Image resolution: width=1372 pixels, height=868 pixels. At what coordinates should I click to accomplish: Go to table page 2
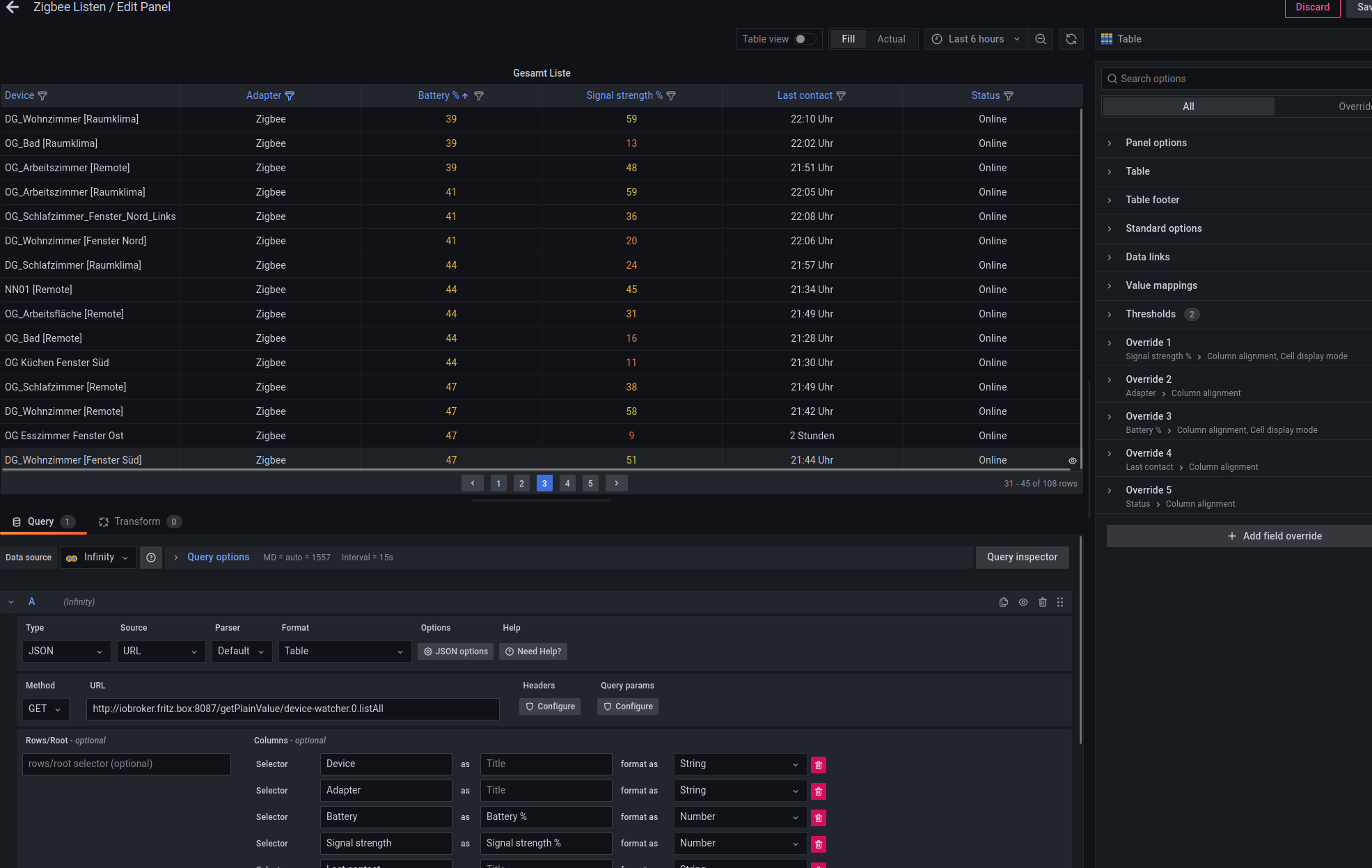point(521,483)
